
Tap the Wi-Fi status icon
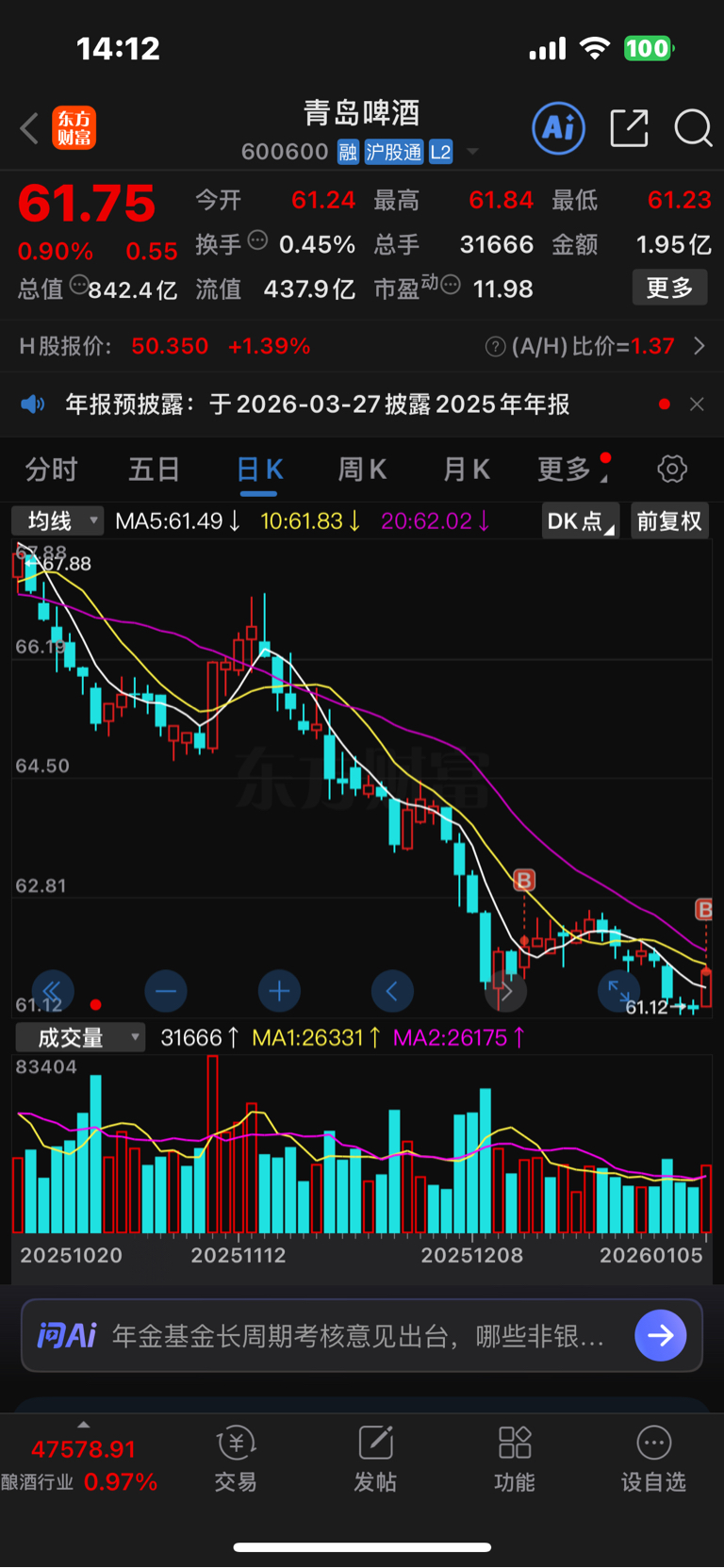pyautogui.click(x=594, y=48)
